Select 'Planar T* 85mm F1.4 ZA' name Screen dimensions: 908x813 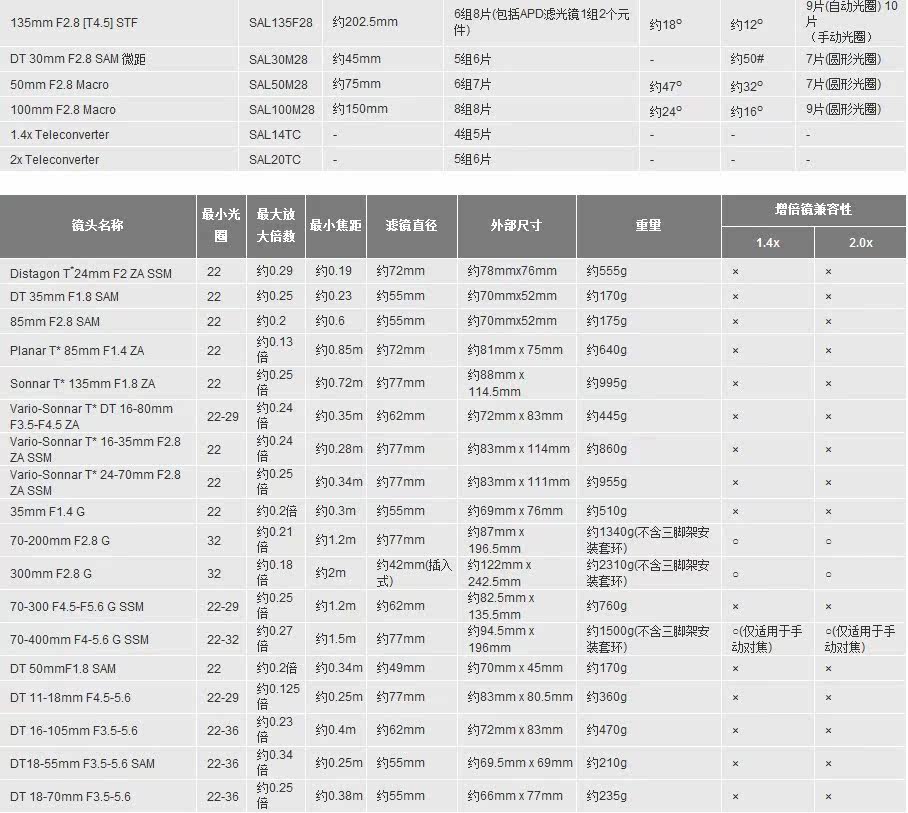coord(77,351)
